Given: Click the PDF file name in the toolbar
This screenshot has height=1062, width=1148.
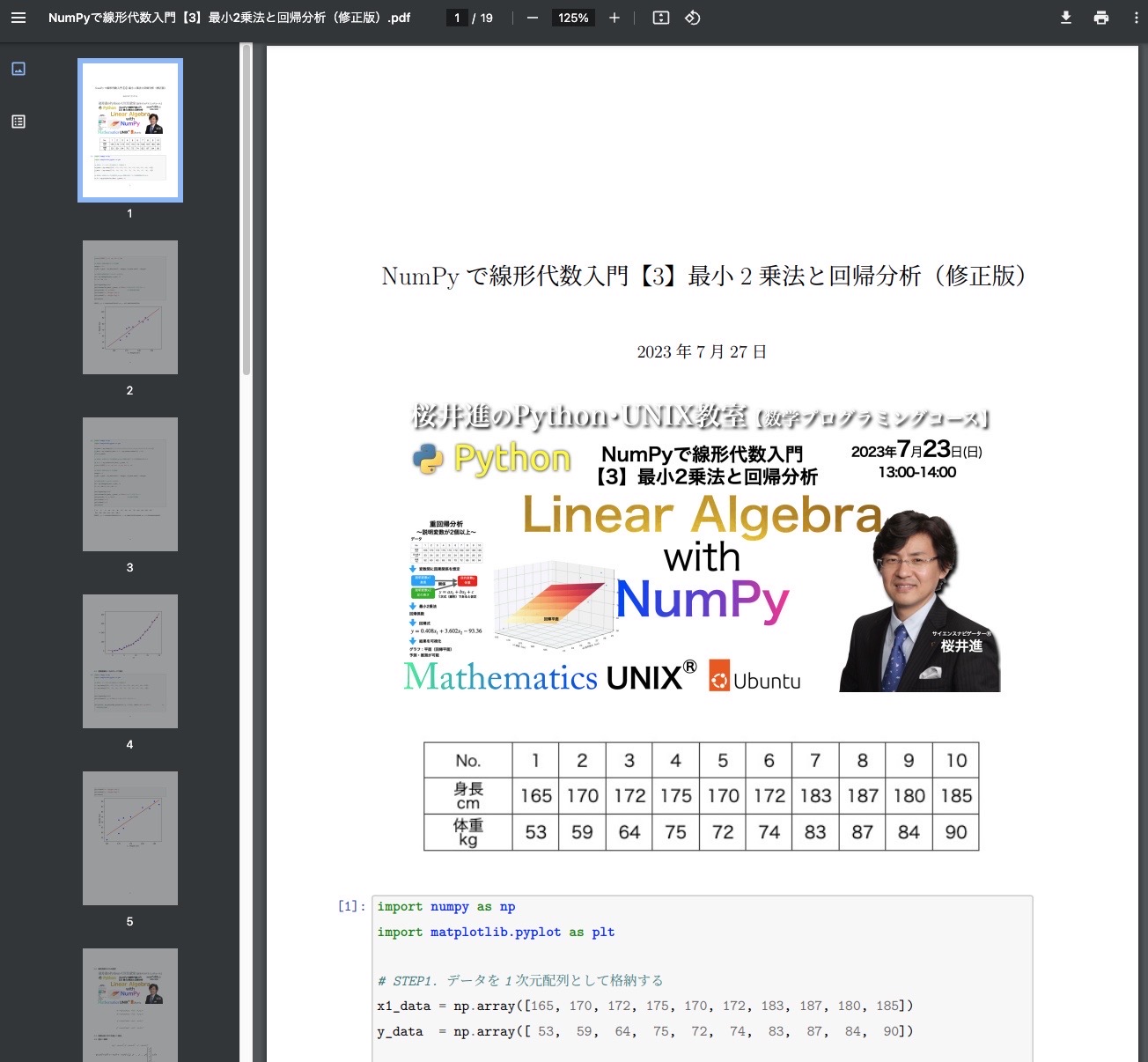Looking at the screenshot, I should pos(229,18).
